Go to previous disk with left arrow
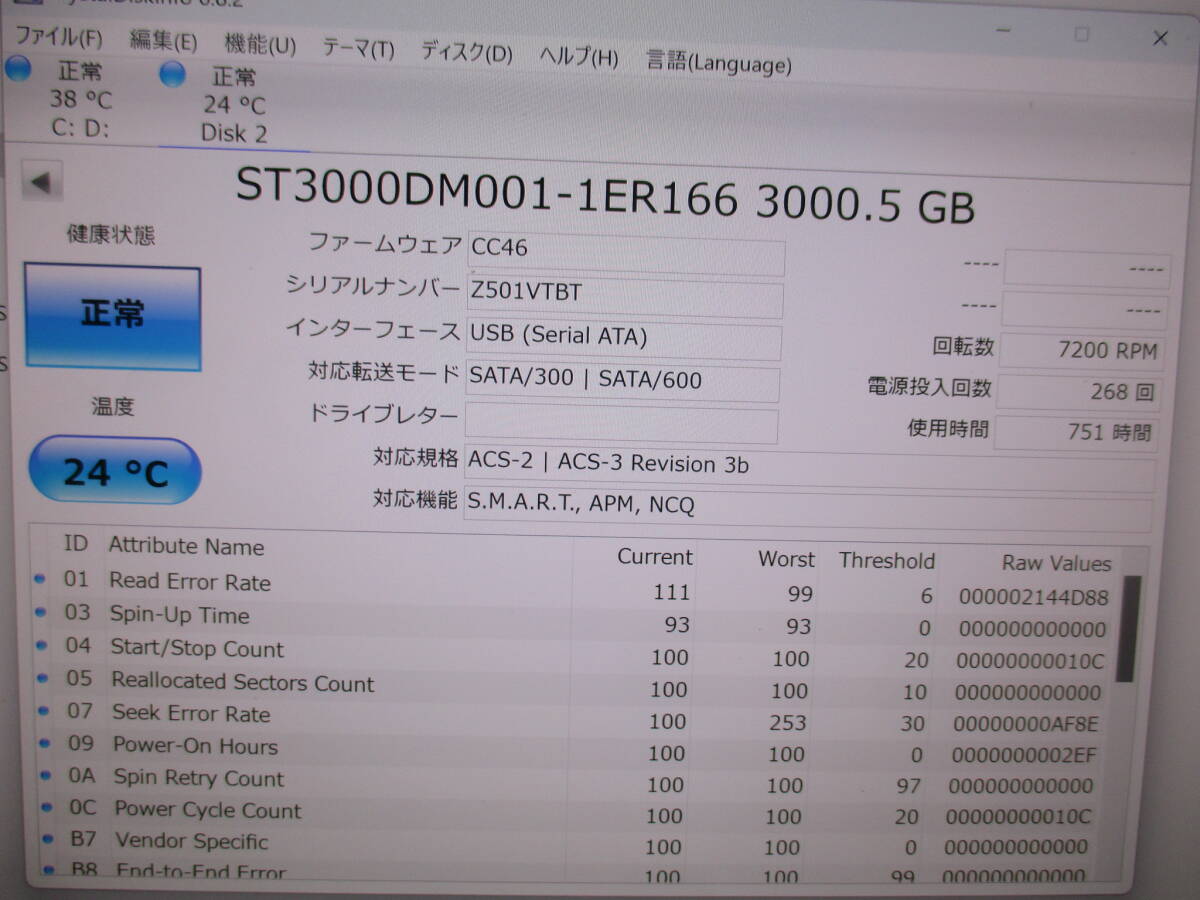This screenshot has height=900, width=1200. point(41,183)
